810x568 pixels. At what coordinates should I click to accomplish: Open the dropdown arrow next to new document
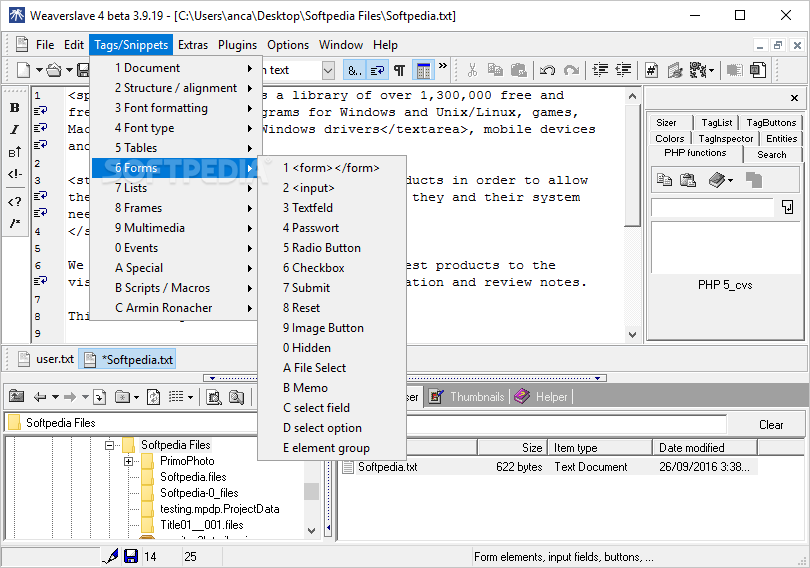(x=39, y=70)
